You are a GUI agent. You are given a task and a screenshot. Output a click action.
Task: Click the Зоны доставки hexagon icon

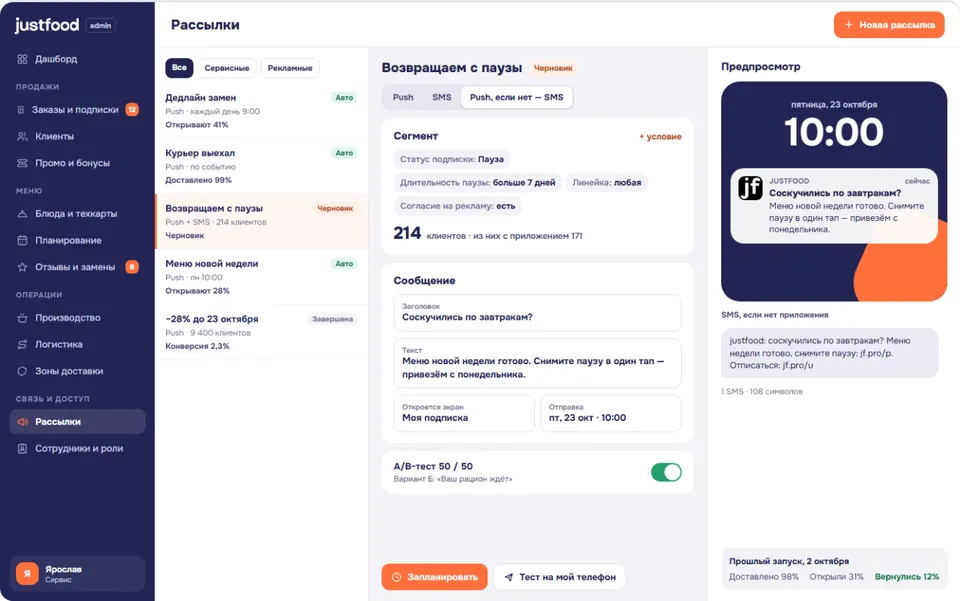(x=22, y=371)
